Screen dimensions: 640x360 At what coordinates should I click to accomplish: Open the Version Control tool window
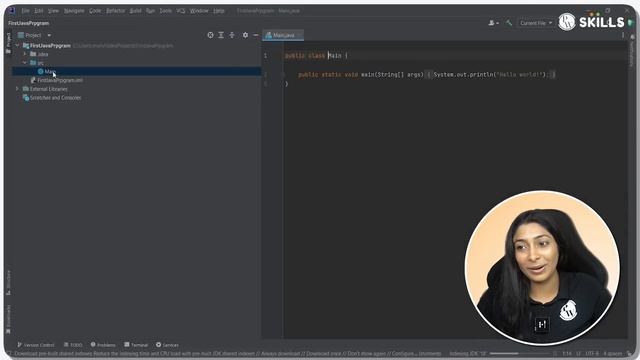click(36, 345)
